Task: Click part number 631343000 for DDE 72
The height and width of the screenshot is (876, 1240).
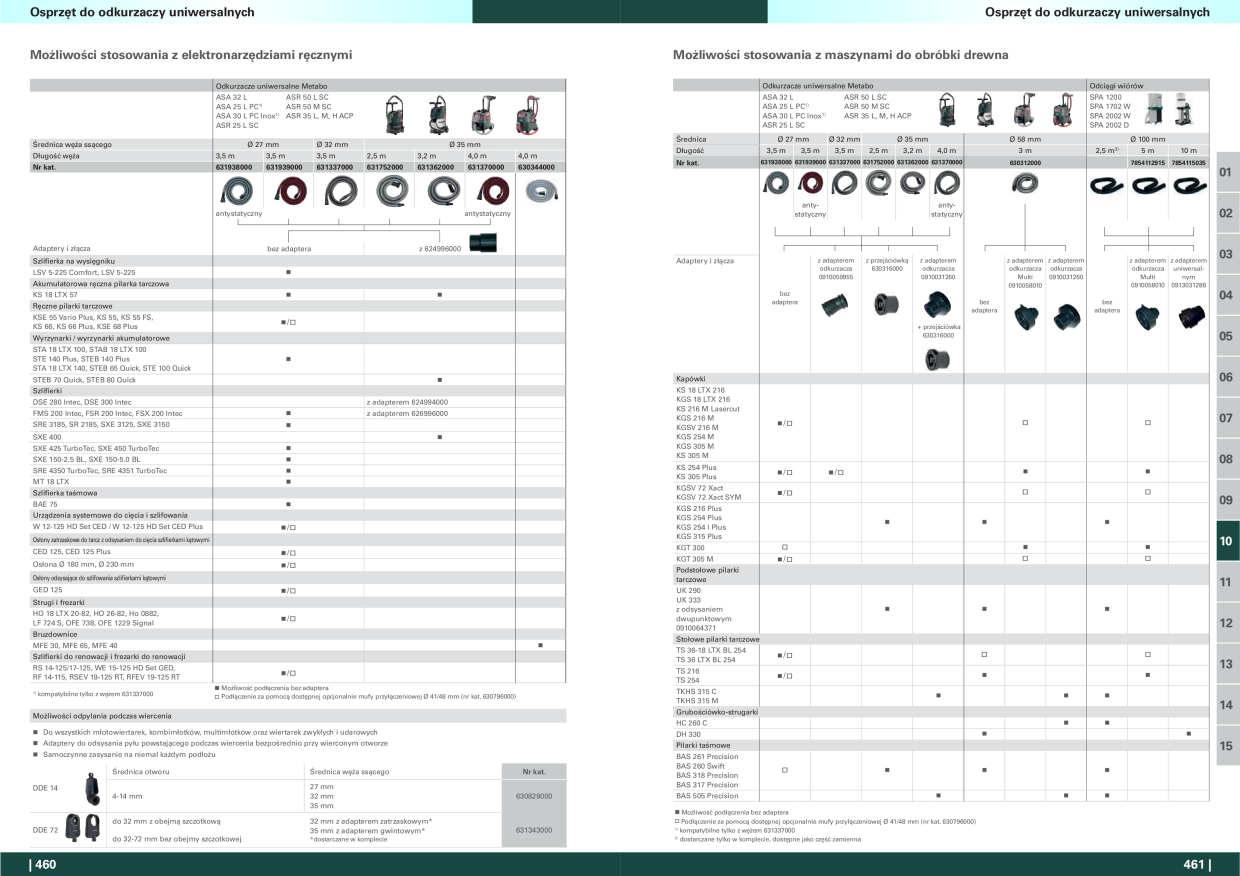Action: [x=533, y=830]
